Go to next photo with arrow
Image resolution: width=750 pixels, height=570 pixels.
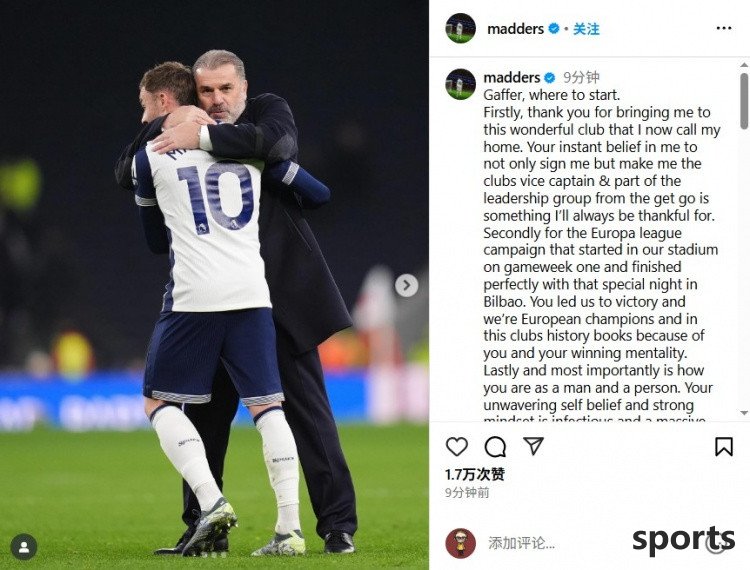pos(407,285)
